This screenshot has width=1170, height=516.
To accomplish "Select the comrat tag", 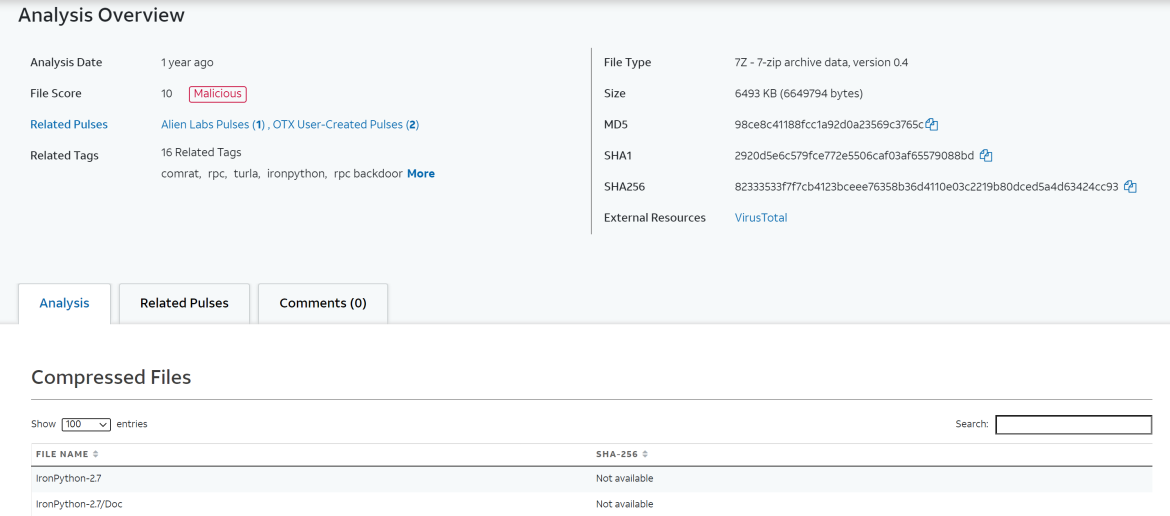I will [x=179, y=174].
